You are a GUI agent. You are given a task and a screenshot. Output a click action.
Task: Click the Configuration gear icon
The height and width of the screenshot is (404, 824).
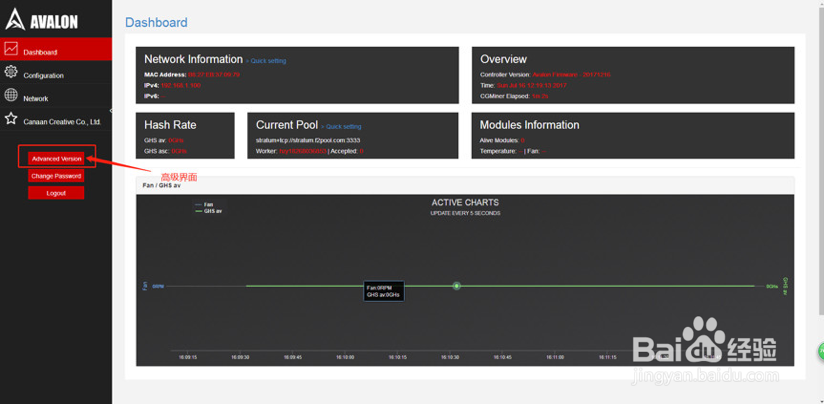(x=11, y=71)
